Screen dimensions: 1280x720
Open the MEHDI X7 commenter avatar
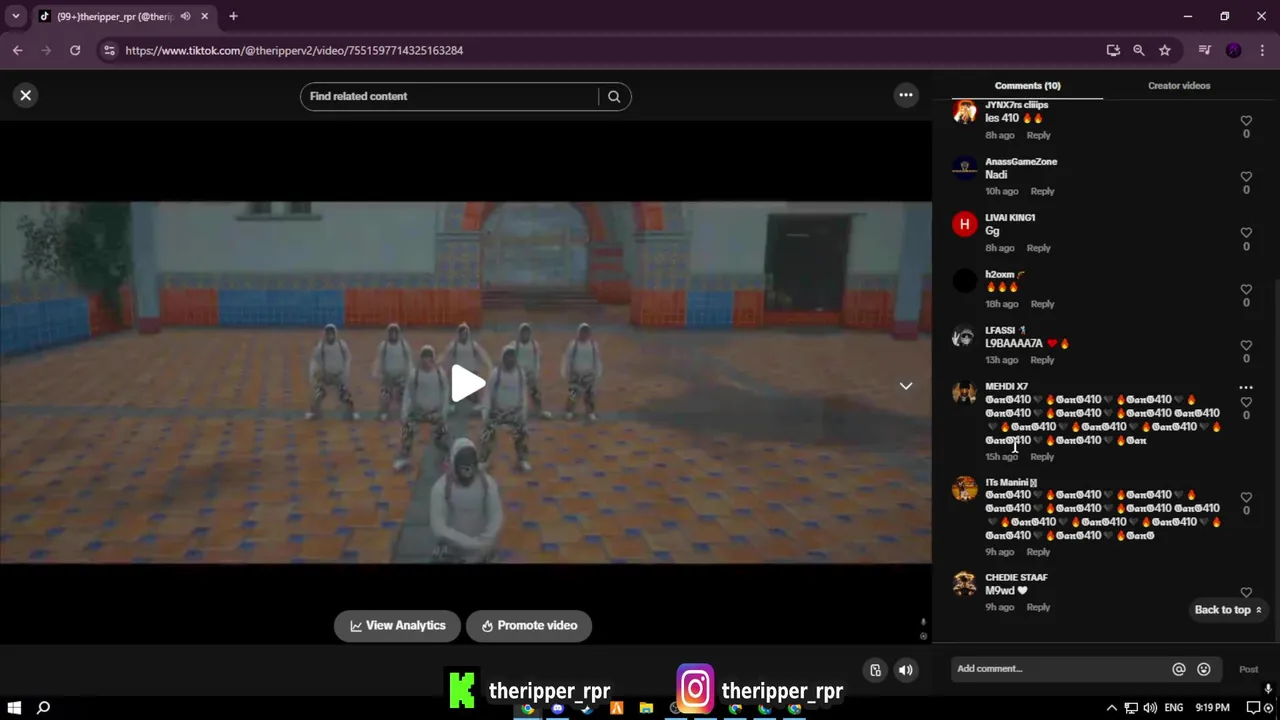964,393
